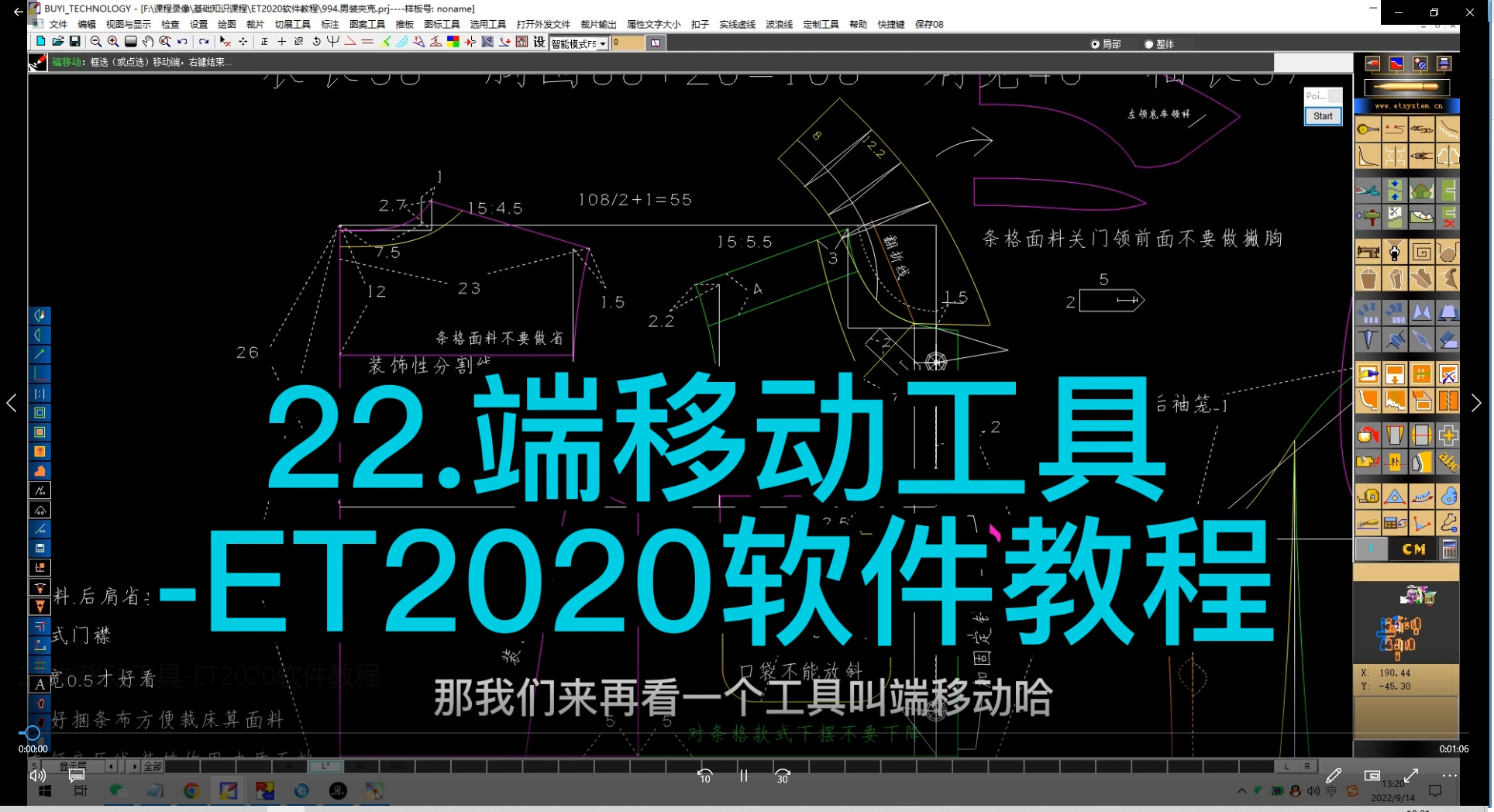This screenshot has width=1494, height=812.
Task: Open the 文件 menu
Action: [x=59, y=24]
